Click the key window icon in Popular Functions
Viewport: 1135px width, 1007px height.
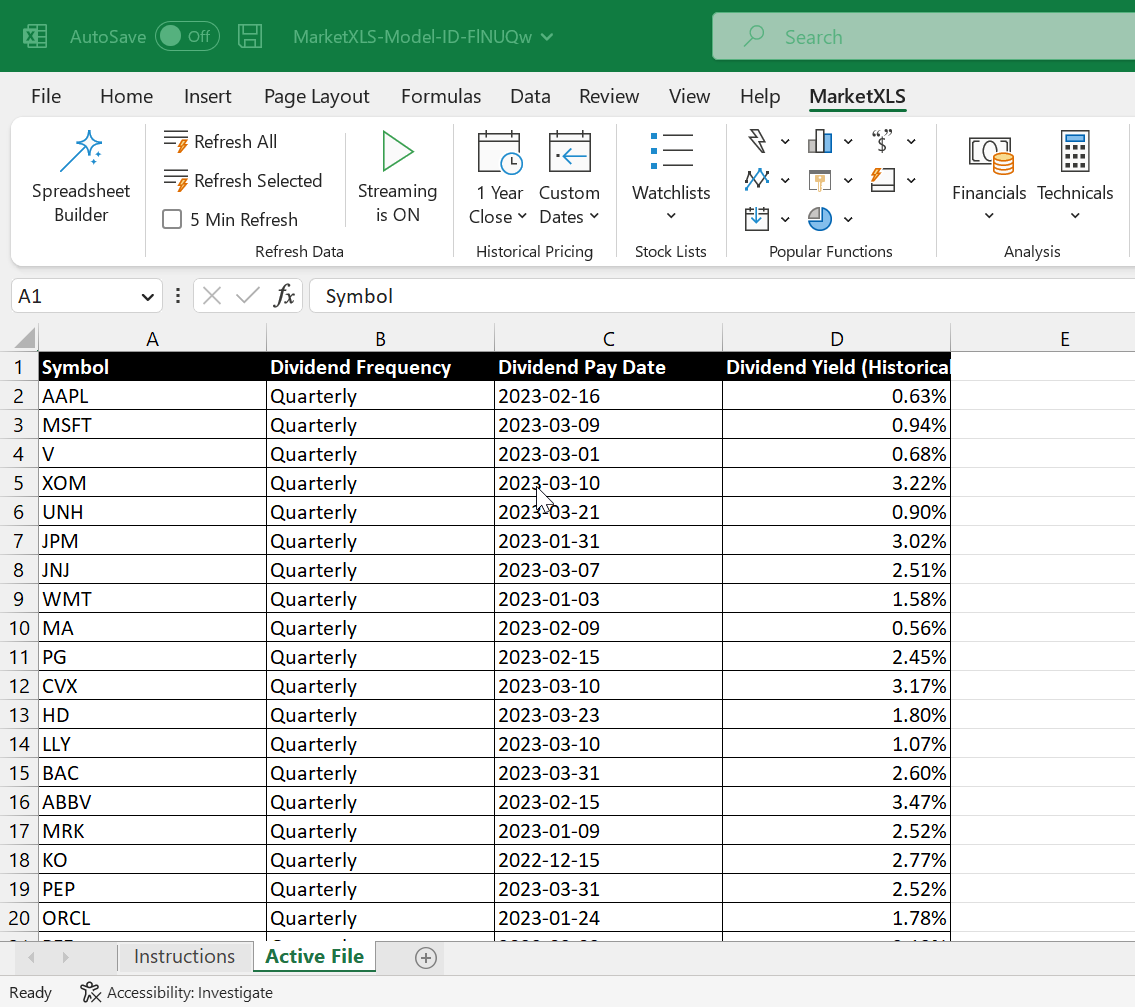click(x=819, y=180)
